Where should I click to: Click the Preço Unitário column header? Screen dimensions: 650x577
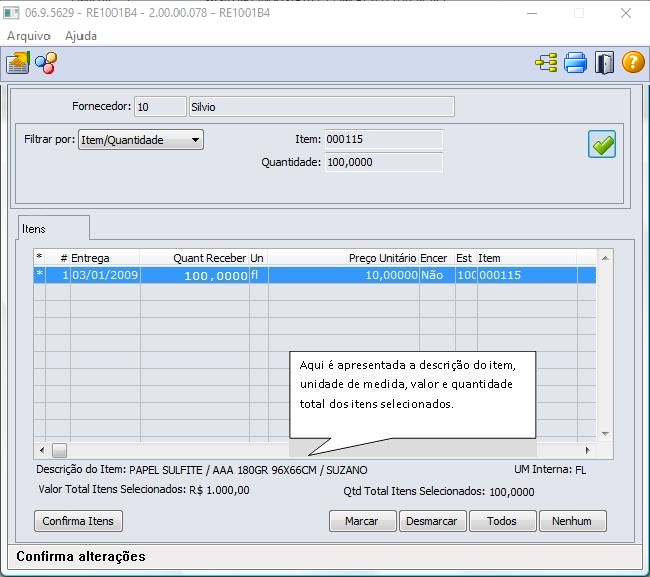pyautogui.click(x=343, y=258)
